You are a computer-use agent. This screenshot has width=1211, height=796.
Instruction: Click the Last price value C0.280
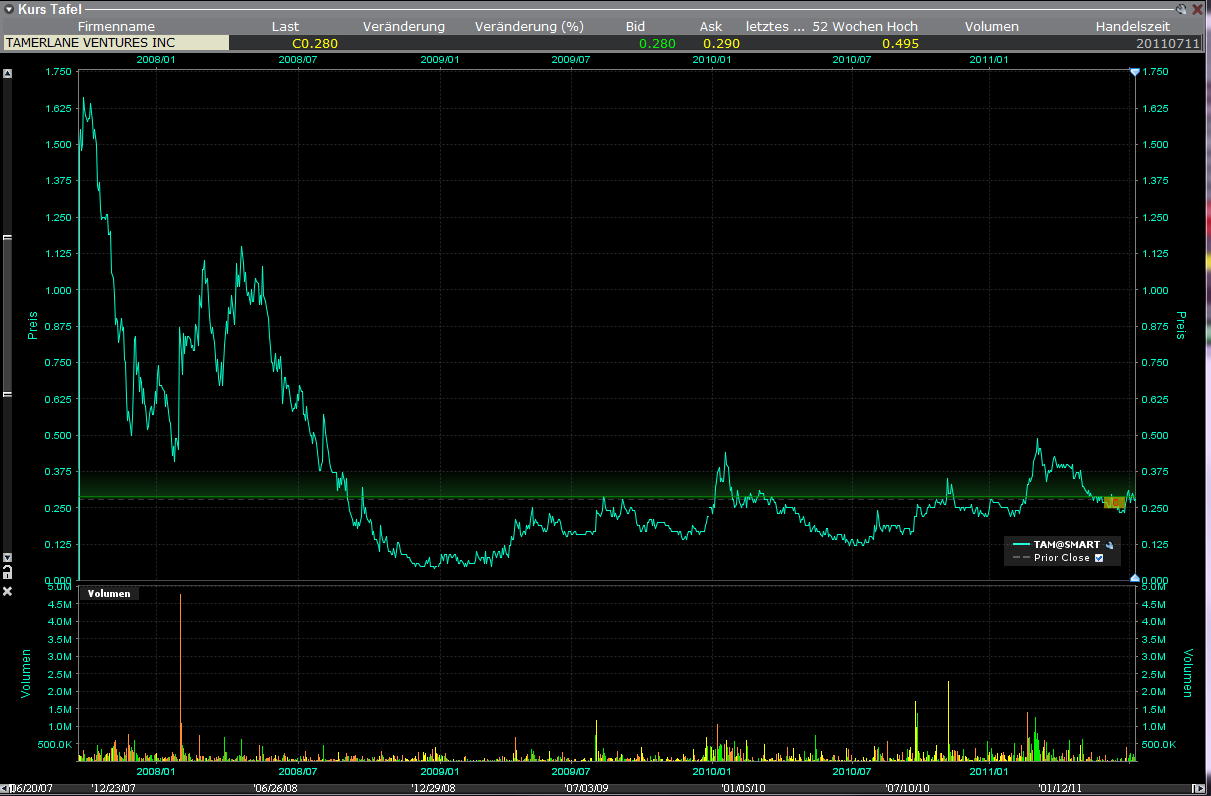(x=316, y=43)
